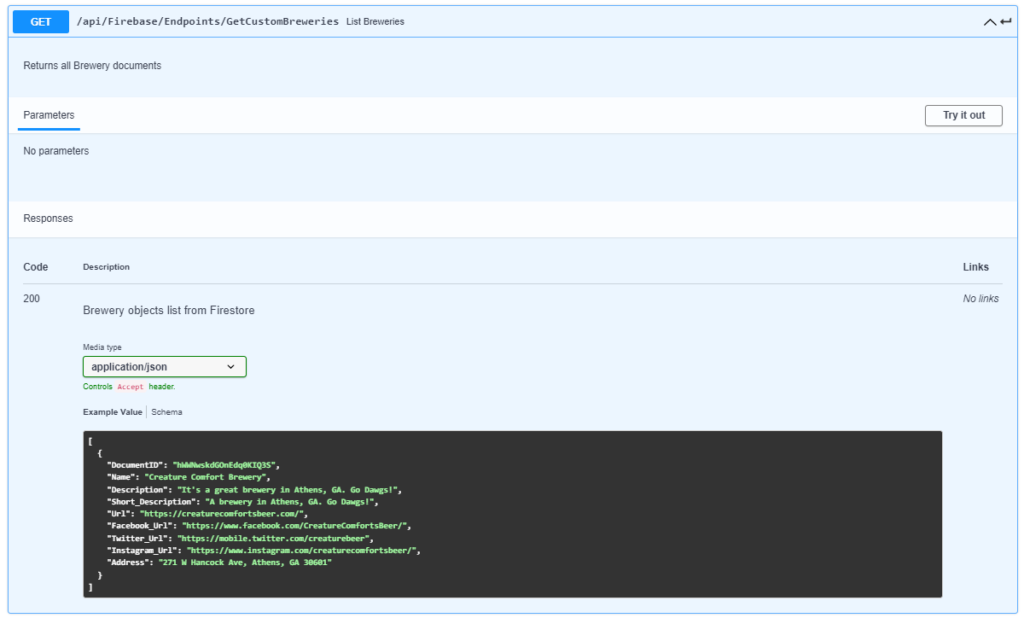Click the No links text
Screen dimensions: 1024x618
pos(980,299)
